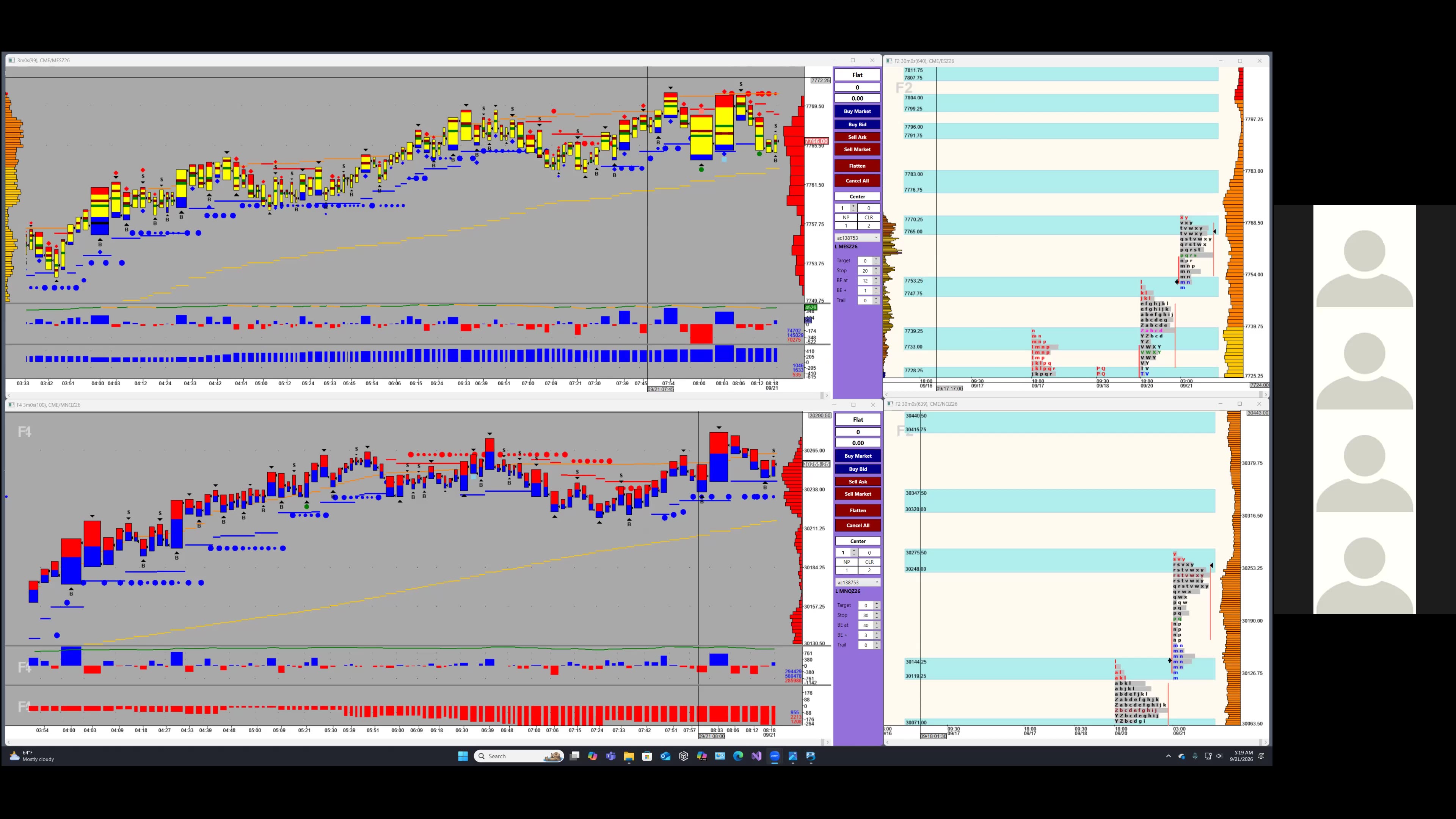Image resolution: width=1456 pixels, height=819 pixels.
Task: Click the horizontal scrollbar under the MESZ26 chart
Action: (x=418, y=395)
